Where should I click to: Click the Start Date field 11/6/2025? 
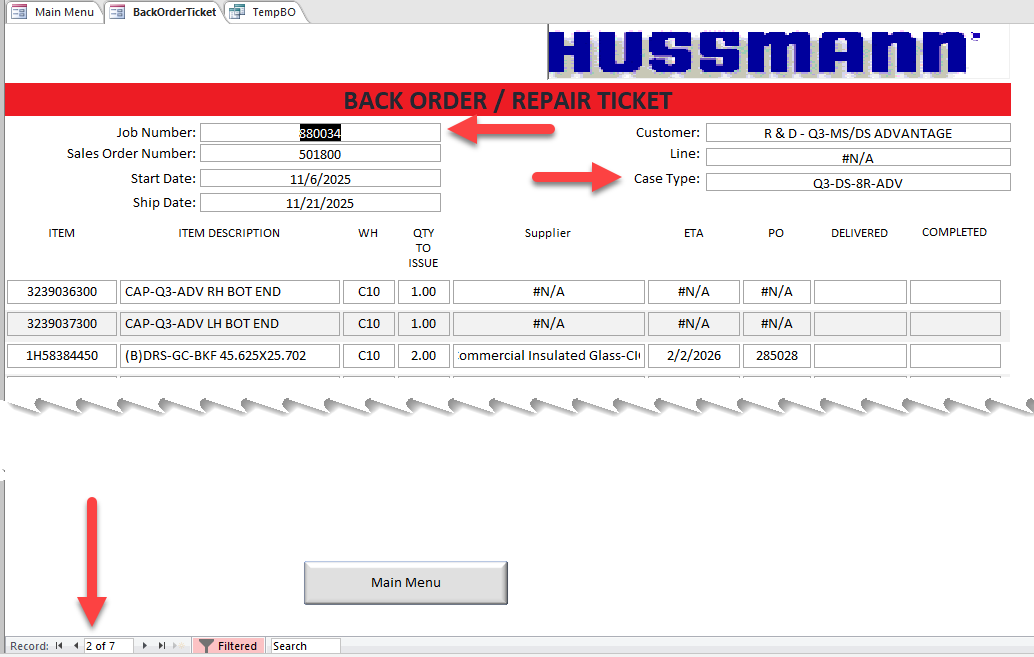(320, 179)
